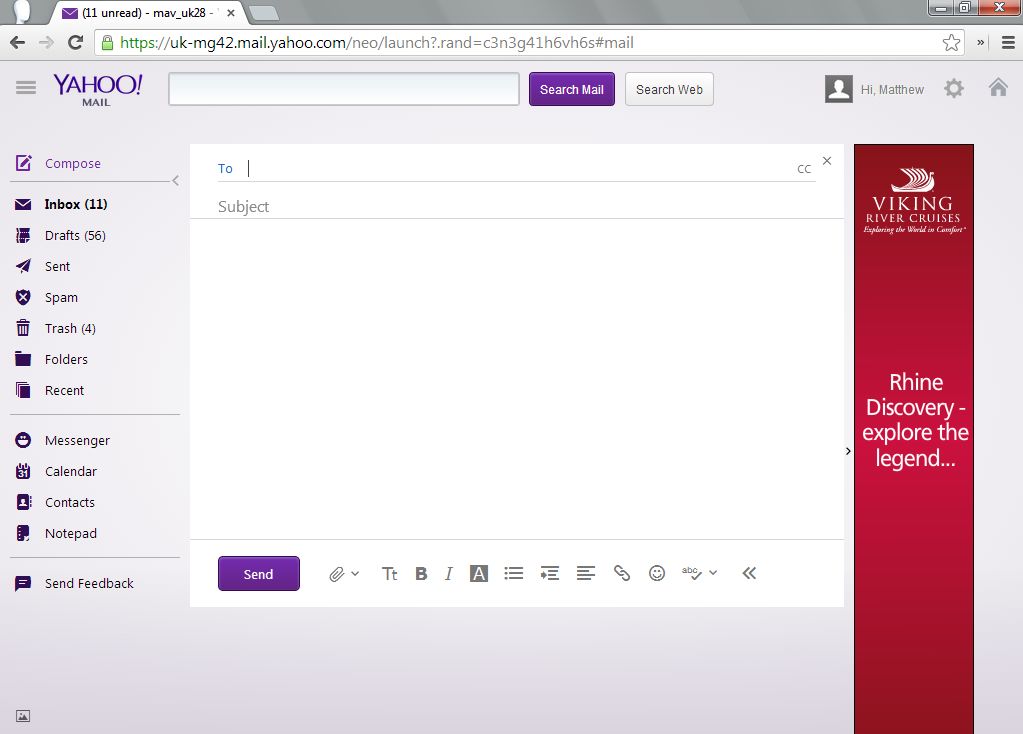The image size is (1023, 734).
Task: Open the spell check dropdown
Action: point(699,573)
